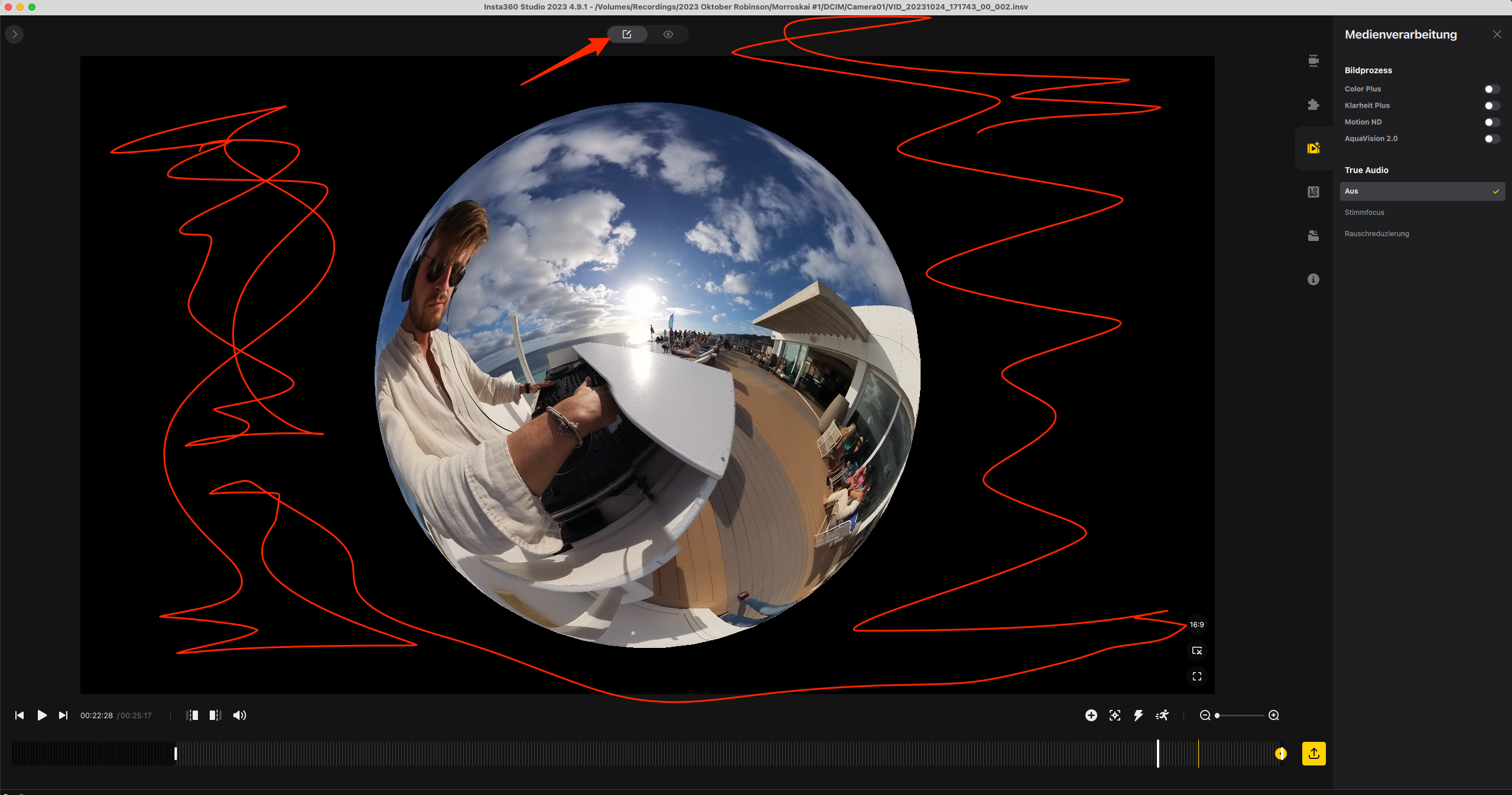Image resolution: width=1512 pixels, height=795 pixels.
Task: Select the edit mode tab
Action: (627, 34)
